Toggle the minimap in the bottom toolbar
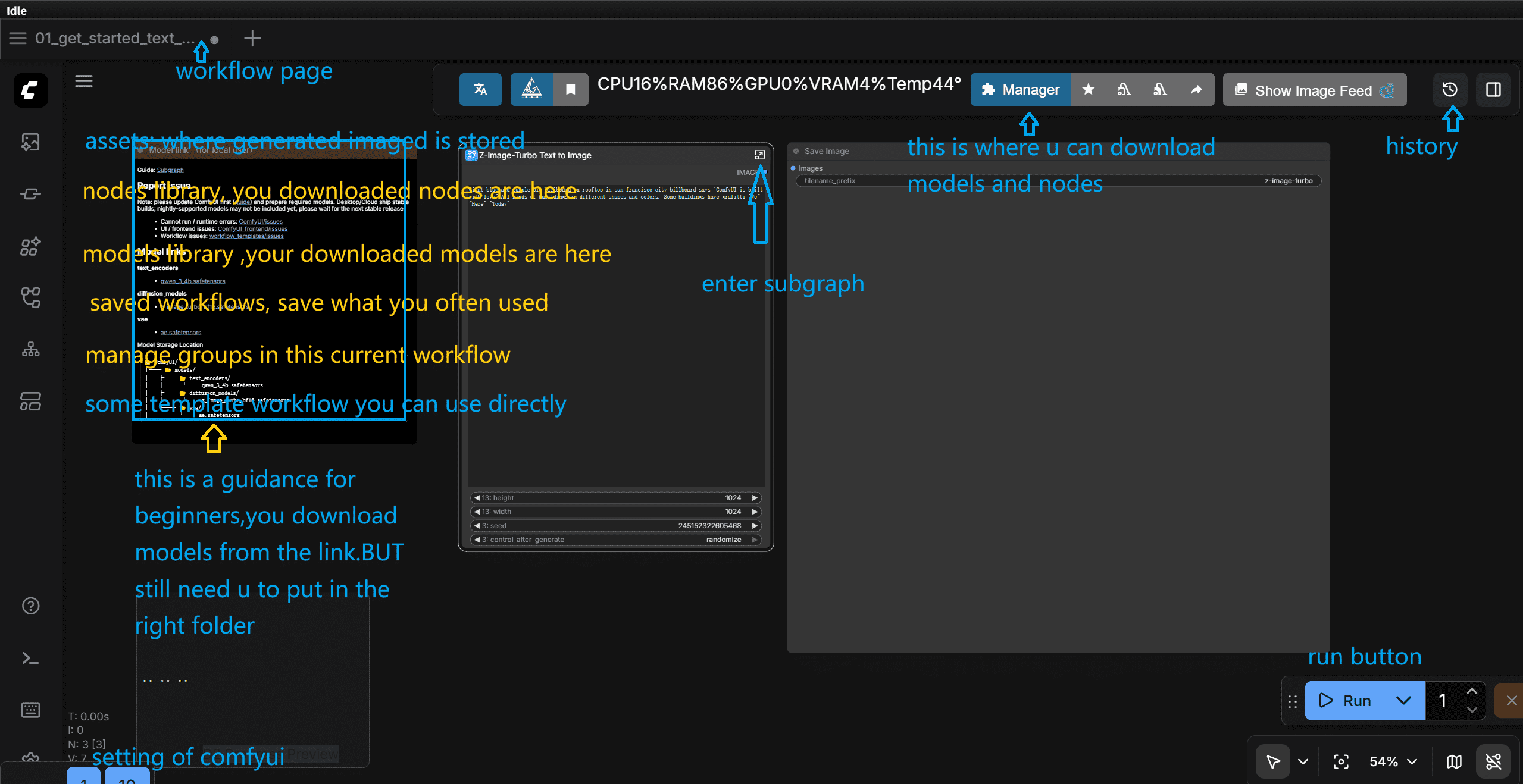 point(1453,761)
